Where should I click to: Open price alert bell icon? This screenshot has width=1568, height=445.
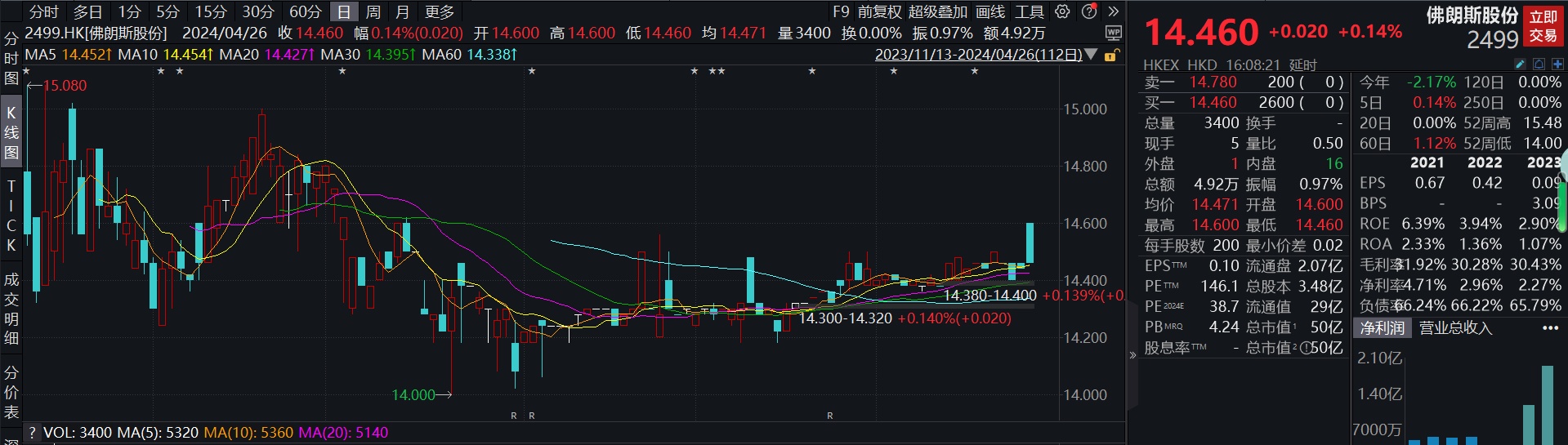click(x=1539, y=64)
